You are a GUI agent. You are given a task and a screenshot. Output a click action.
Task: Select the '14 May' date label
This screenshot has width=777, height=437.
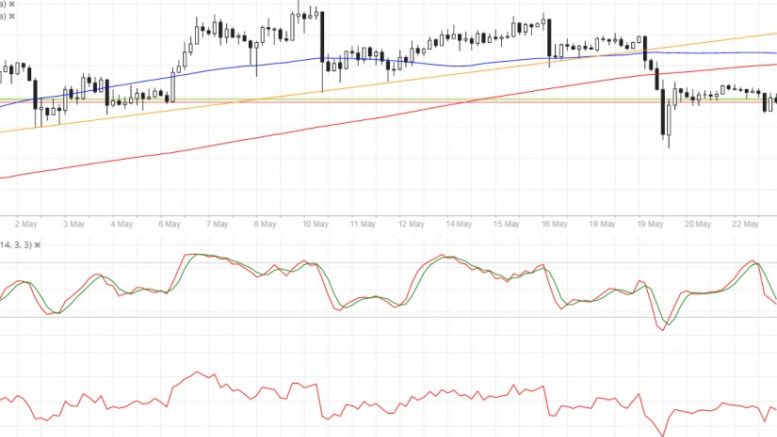(458, 224)
